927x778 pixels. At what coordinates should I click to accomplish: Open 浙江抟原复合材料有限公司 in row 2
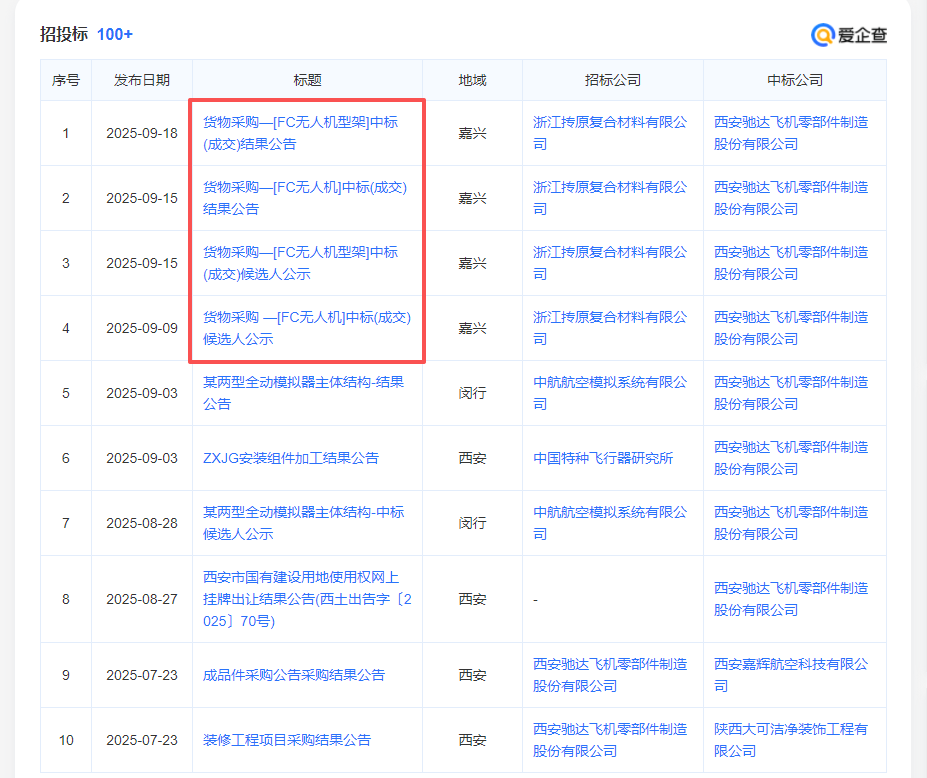[610, 198]
